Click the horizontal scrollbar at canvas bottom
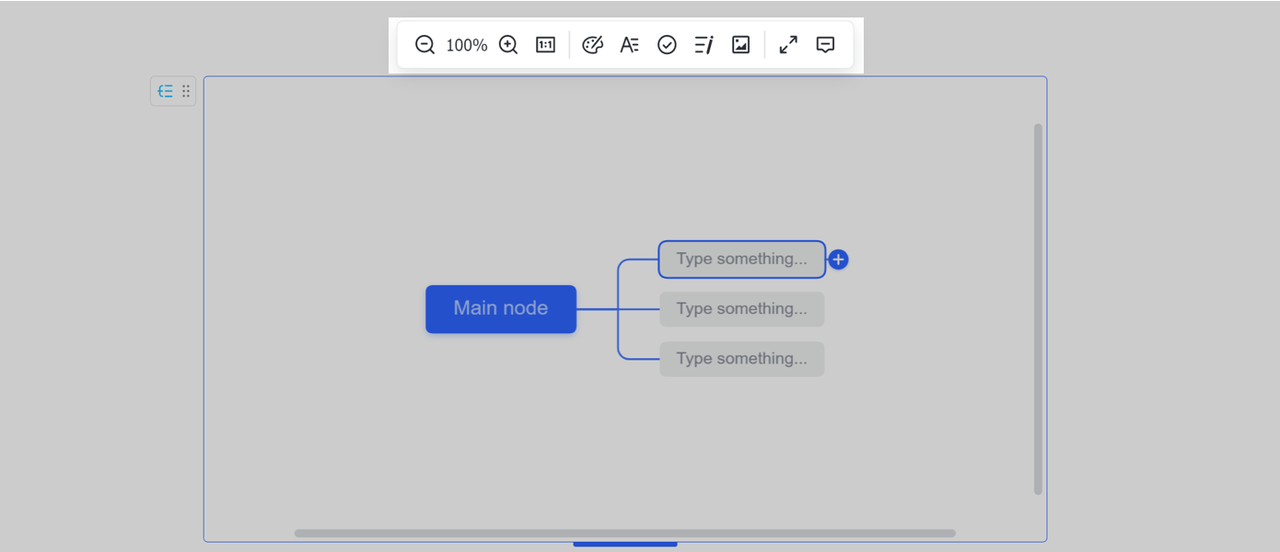Image resolution: width=1280 pixels, height=552 pixels. point(624,533)
